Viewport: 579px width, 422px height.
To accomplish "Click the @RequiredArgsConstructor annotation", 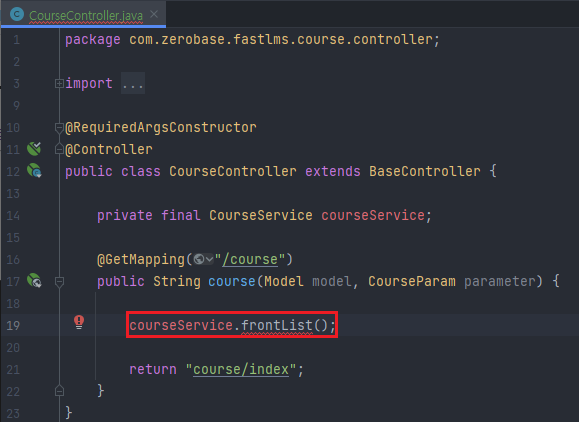I will [x=161, y=128].
